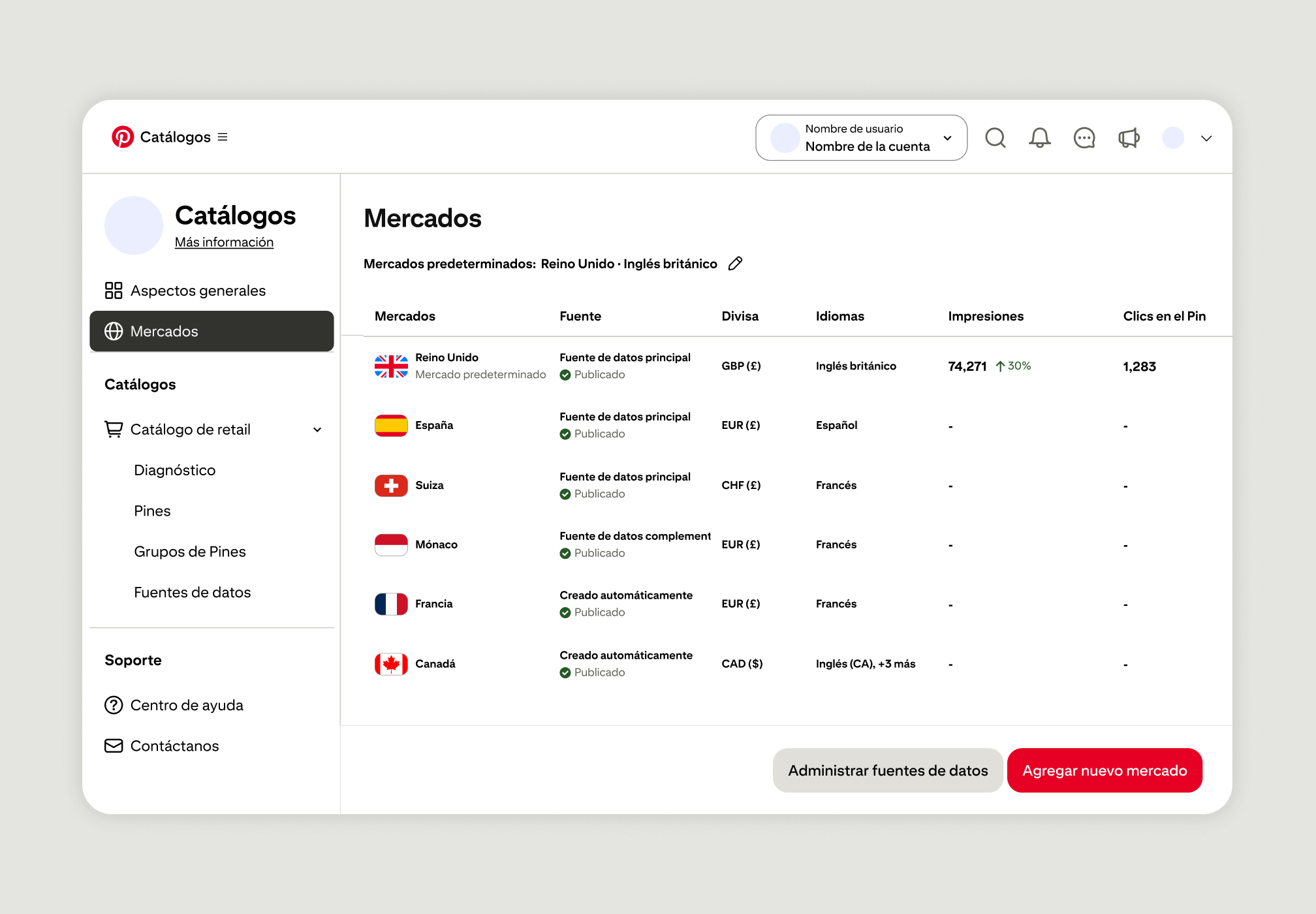Click Publicado check icon in Francia row
Image resolution: width=1316 pixels, height=914 pixels.
click(x=565, y=613)
